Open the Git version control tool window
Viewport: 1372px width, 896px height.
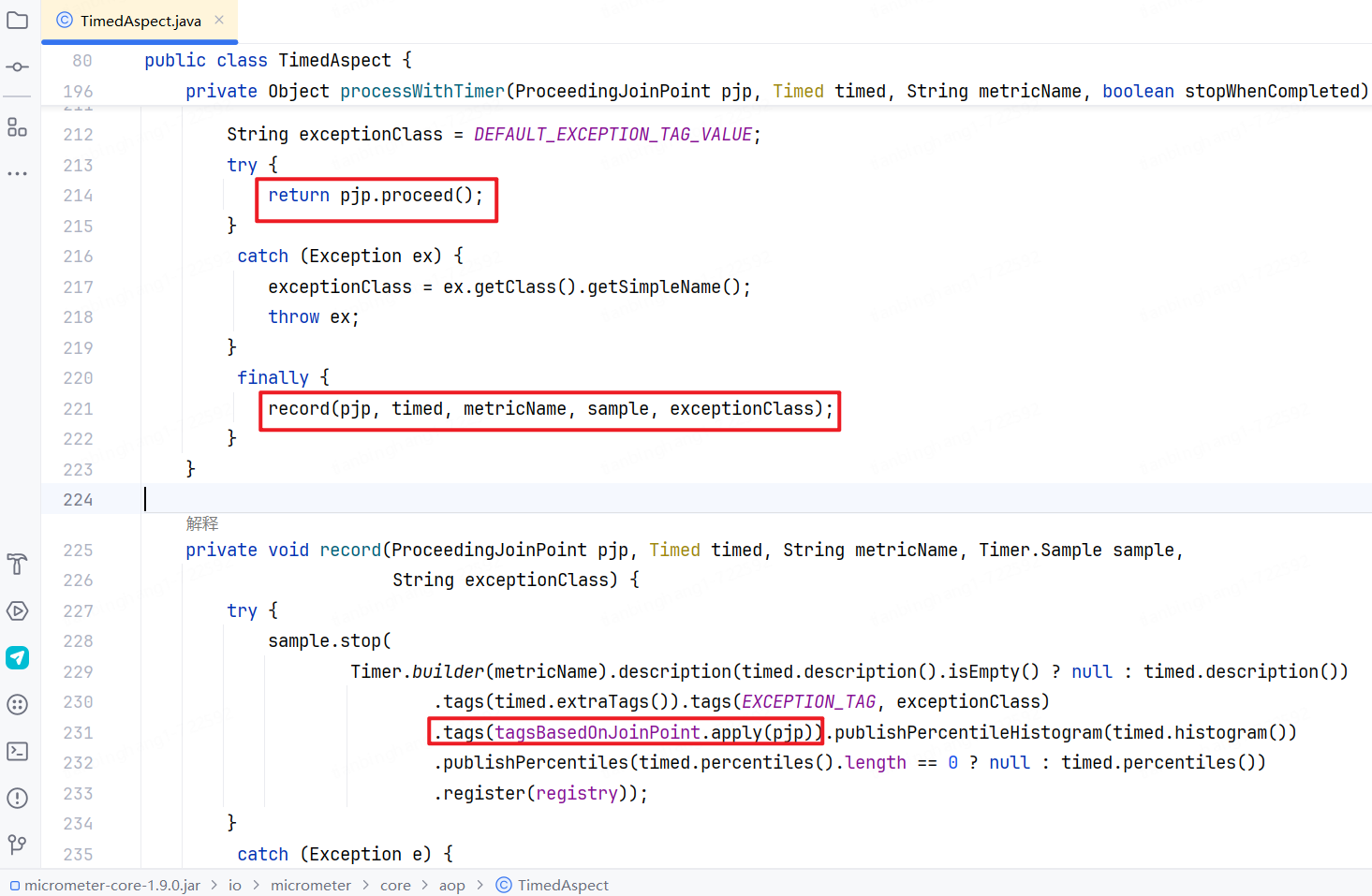pos(18,845)
